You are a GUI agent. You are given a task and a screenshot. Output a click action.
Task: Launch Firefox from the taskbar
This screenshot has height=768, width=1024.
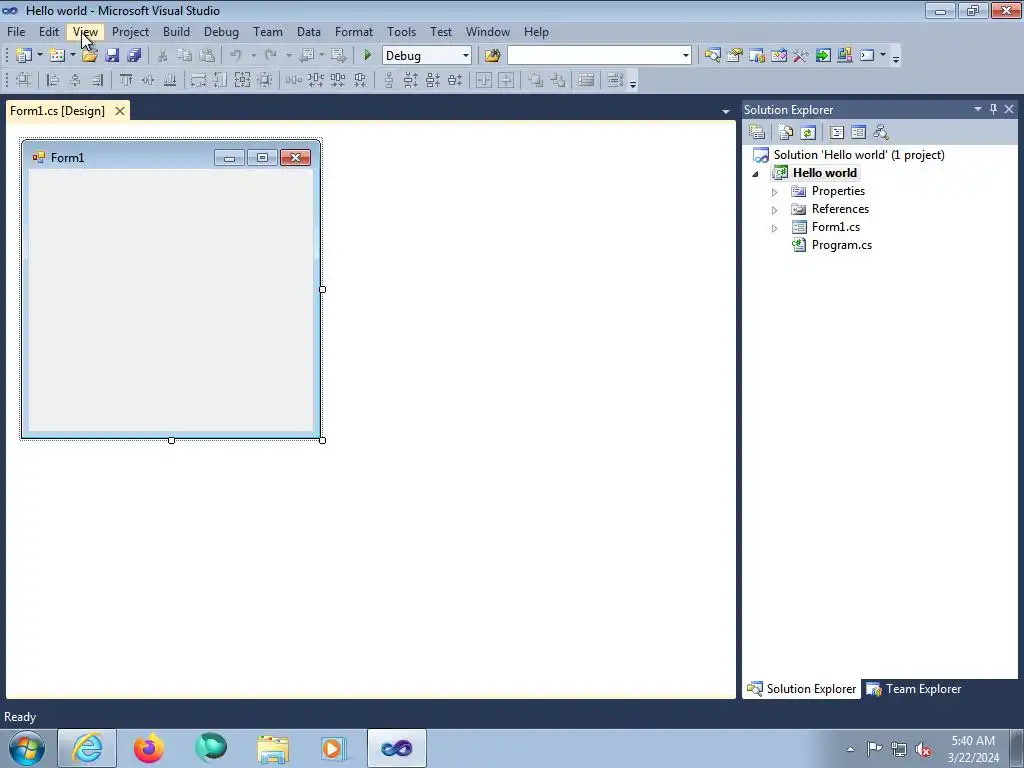pos(149,748)
